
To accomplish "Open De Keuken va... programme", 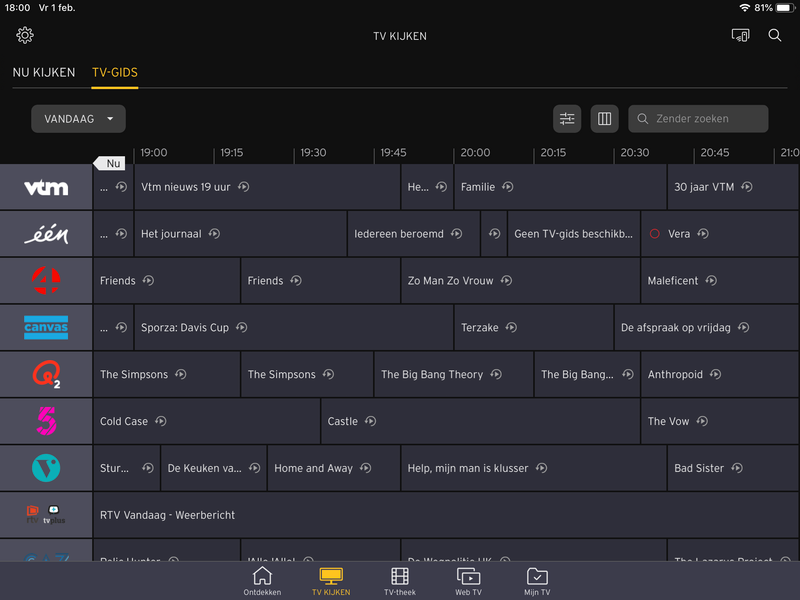I will [x=214, y=468].
